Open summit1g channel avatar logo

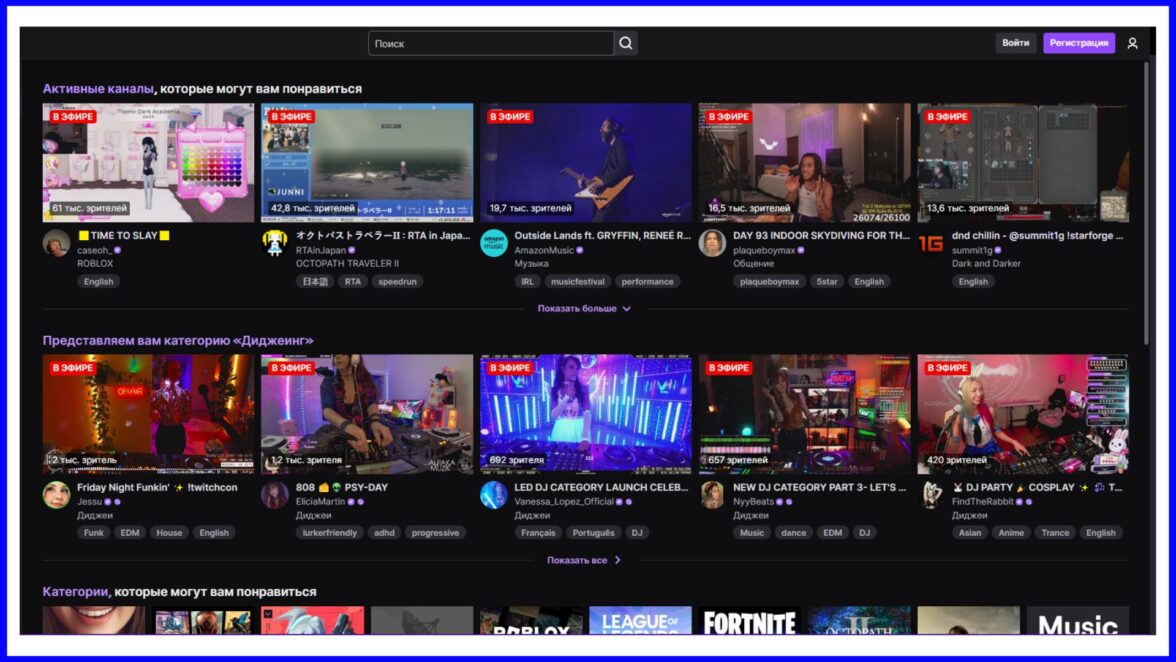931,243
